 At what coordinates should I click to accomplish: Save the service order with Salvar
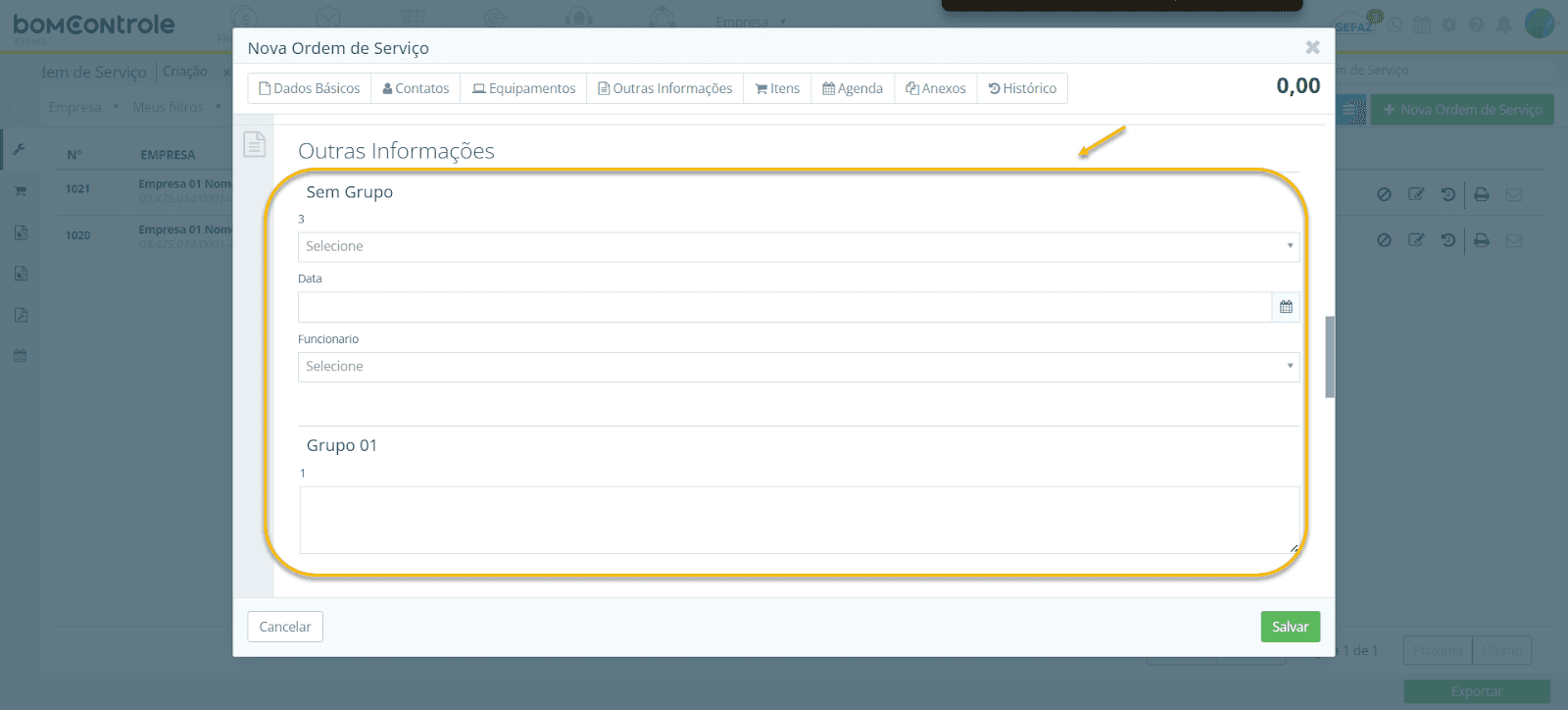click(1291, 627)
